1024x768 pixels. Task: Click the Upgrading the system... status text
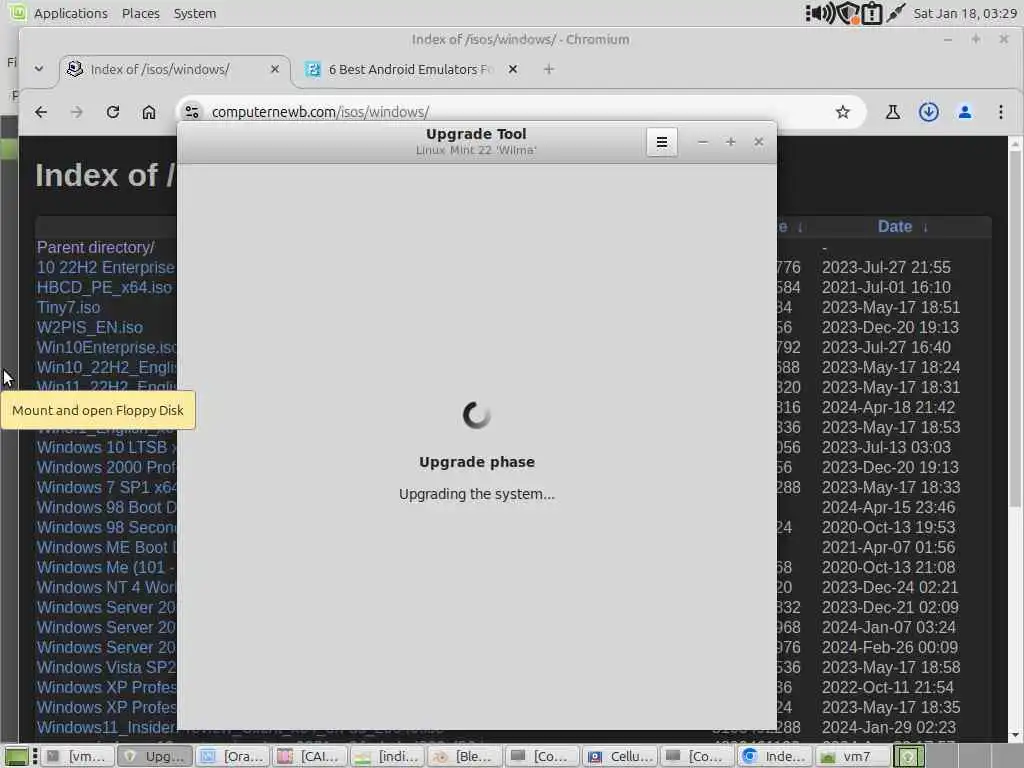tap(477, 494)
